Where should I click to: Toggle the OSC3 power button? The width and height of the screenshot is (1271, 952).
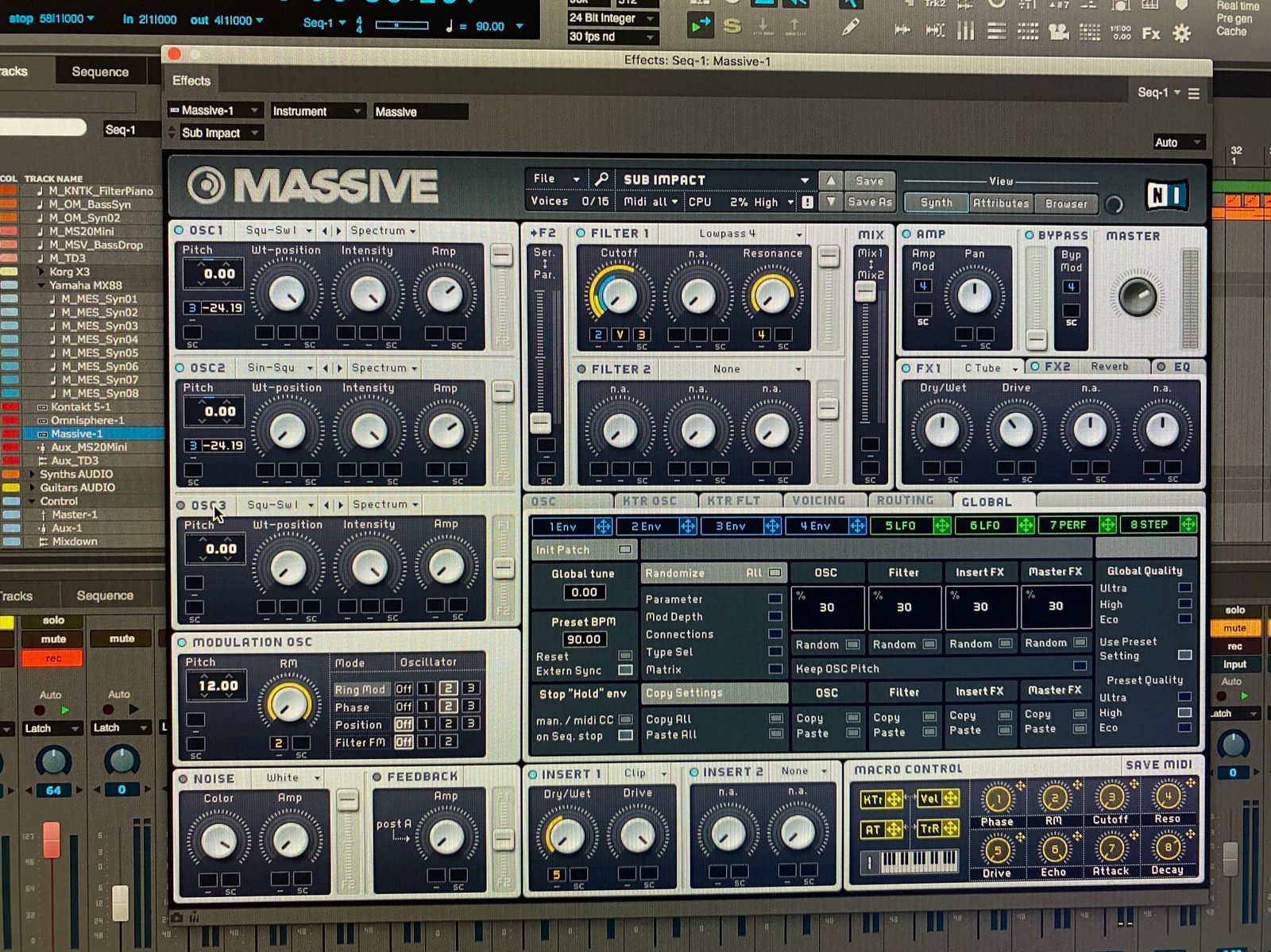click(181, 505)
